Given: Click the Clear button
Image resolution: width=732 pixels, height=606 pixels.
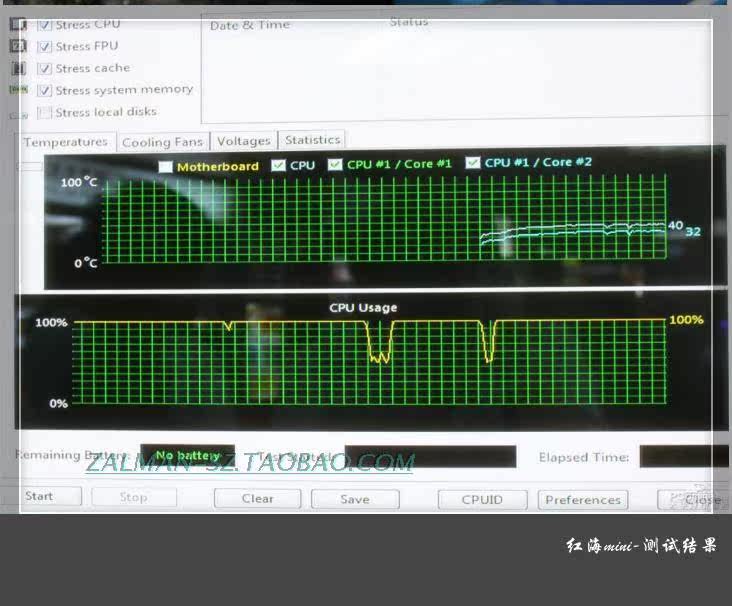Looking at the screenshot, I should pyautogui.click(x=257, y=498).
